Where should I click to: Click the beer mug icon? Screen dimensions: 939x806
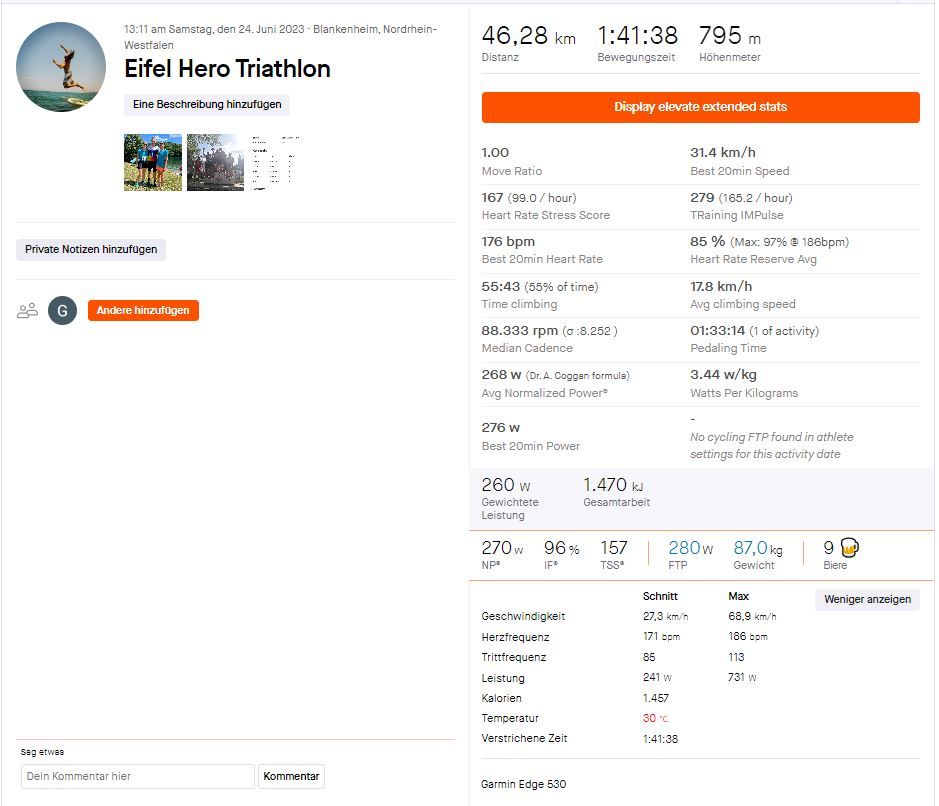coord(850,548)
